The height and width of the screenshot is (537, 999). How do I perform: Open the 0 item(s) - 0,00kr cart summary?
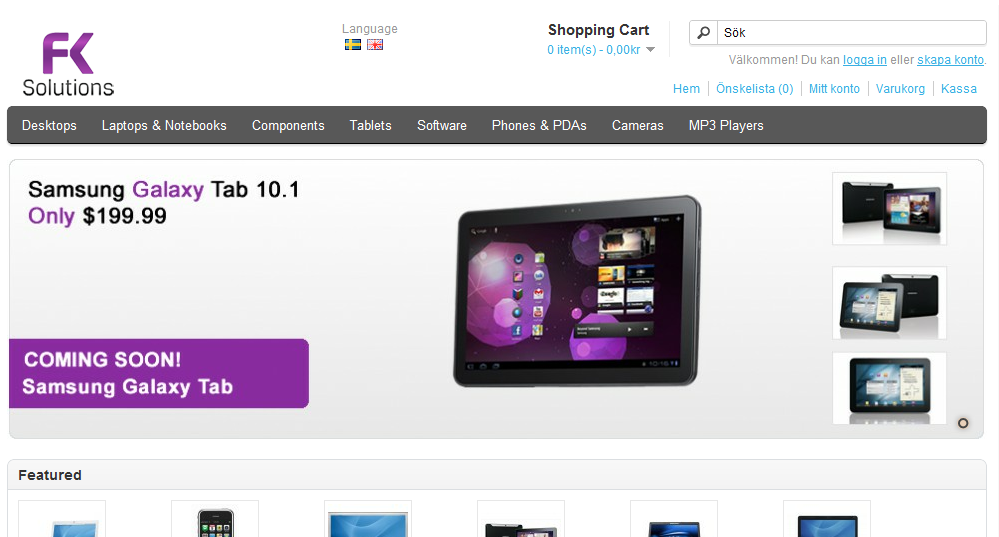tap(594, 50)
